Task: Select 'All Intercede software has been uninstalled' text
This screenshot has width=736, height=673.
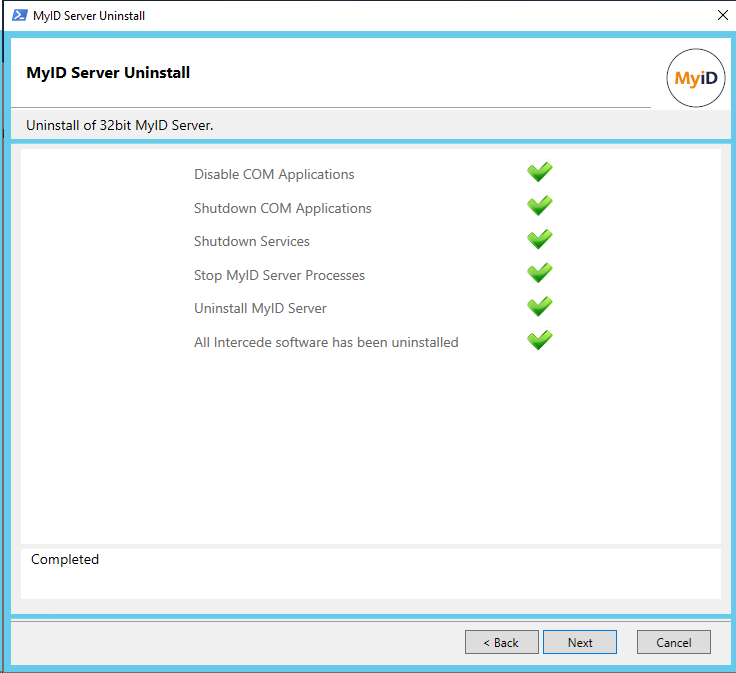Action: tap(326, 343)
